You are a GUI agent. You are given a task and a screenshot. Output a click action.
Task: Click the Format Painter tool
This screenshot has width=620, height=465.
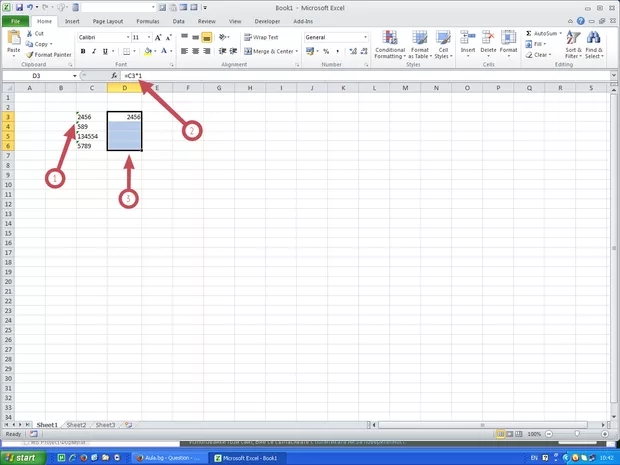pos(50,55)
